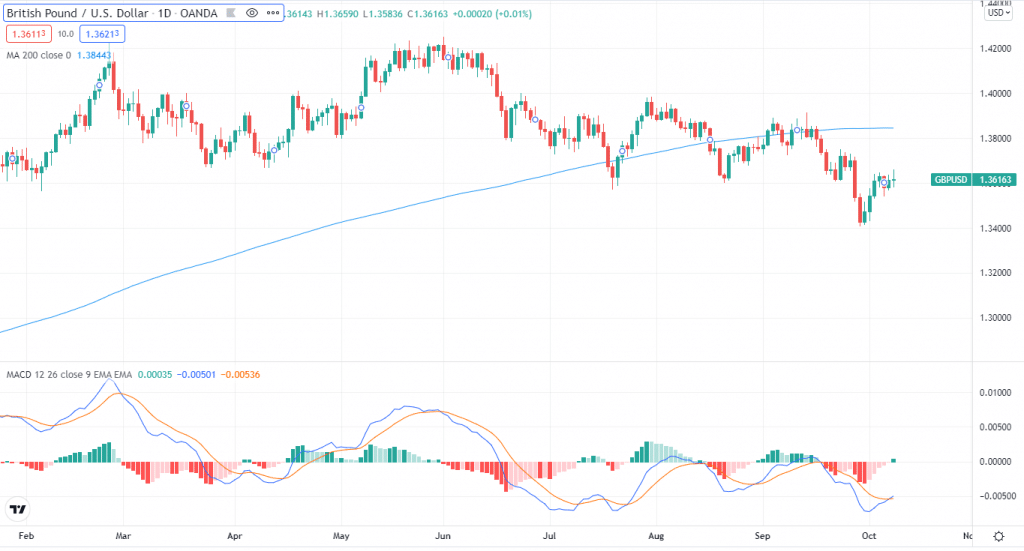Click the Jun label on time axis
This screenshot has width=1024, height=551.
[x=443, y=536]
